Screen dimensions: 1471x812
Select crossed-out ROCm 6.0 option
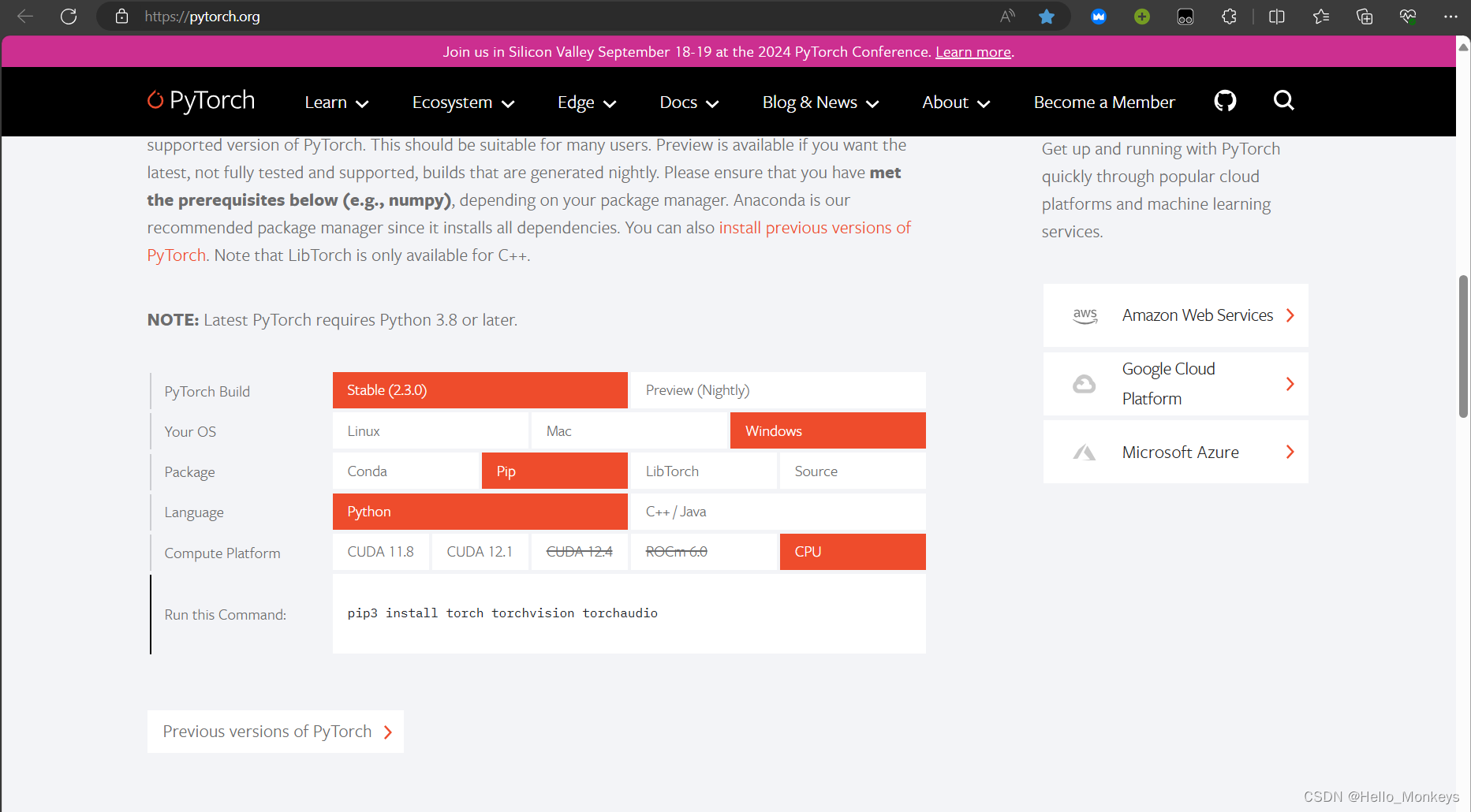click(704, 552)
